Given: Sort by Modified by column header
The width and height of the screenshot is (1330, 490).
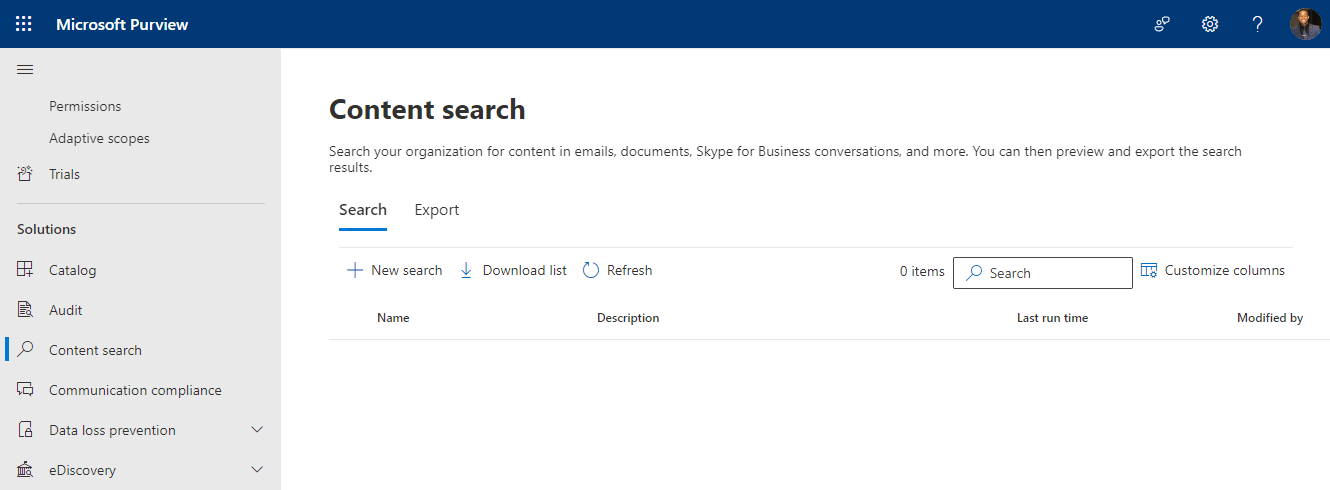Looking at the screenshot, I should (x=1270, y=318).
